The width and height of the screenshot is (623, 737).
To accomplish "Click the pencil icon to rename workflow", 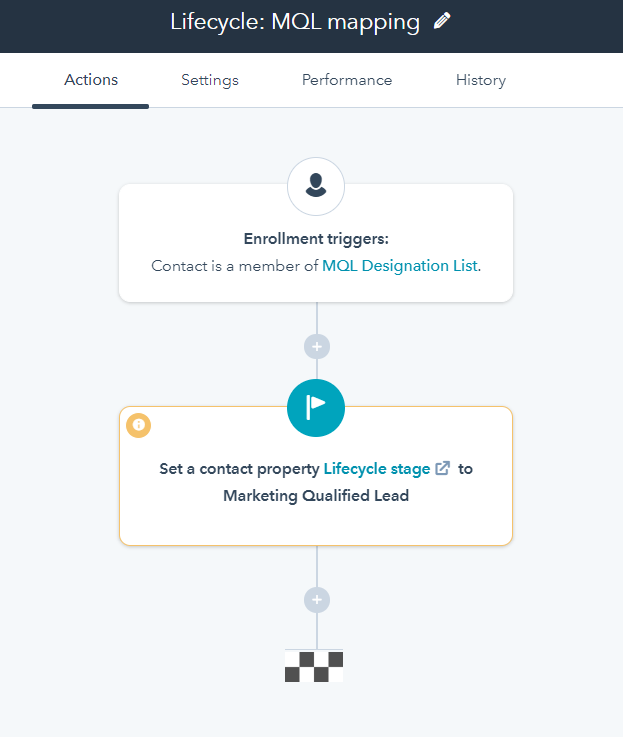I will pos(442,22).
